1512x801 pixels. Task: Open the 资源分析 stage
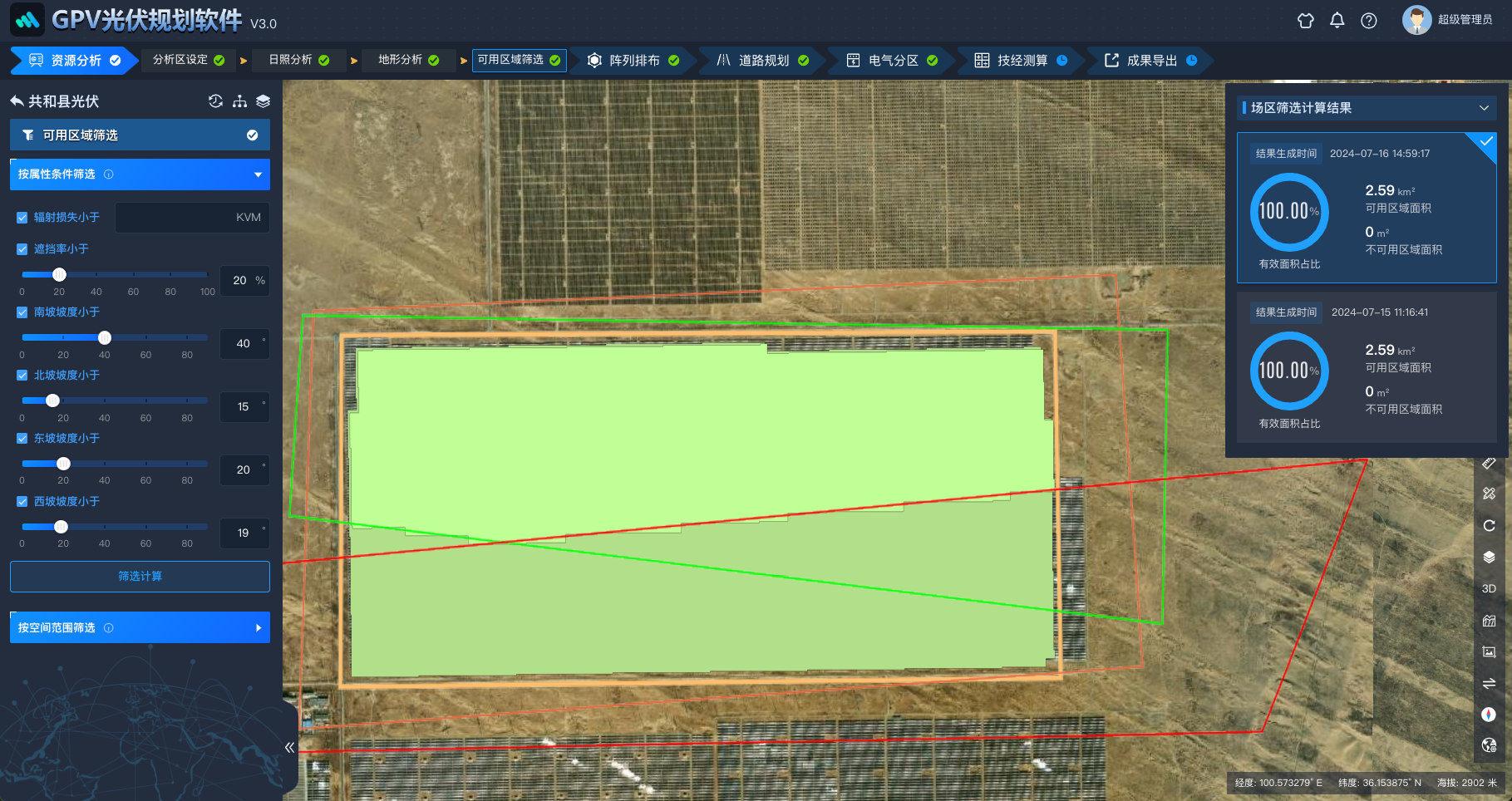75,60
